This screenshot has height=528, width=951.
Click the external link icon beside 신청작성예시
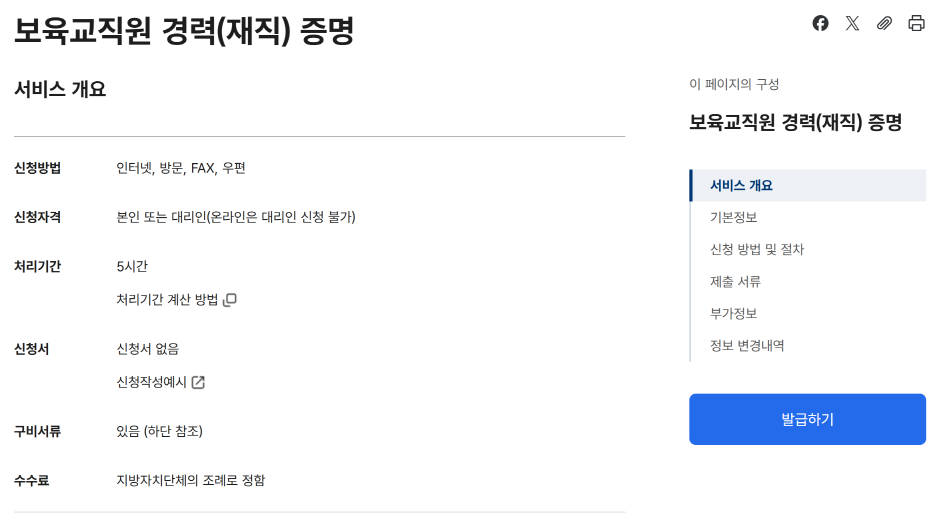[x=198, y=382]
